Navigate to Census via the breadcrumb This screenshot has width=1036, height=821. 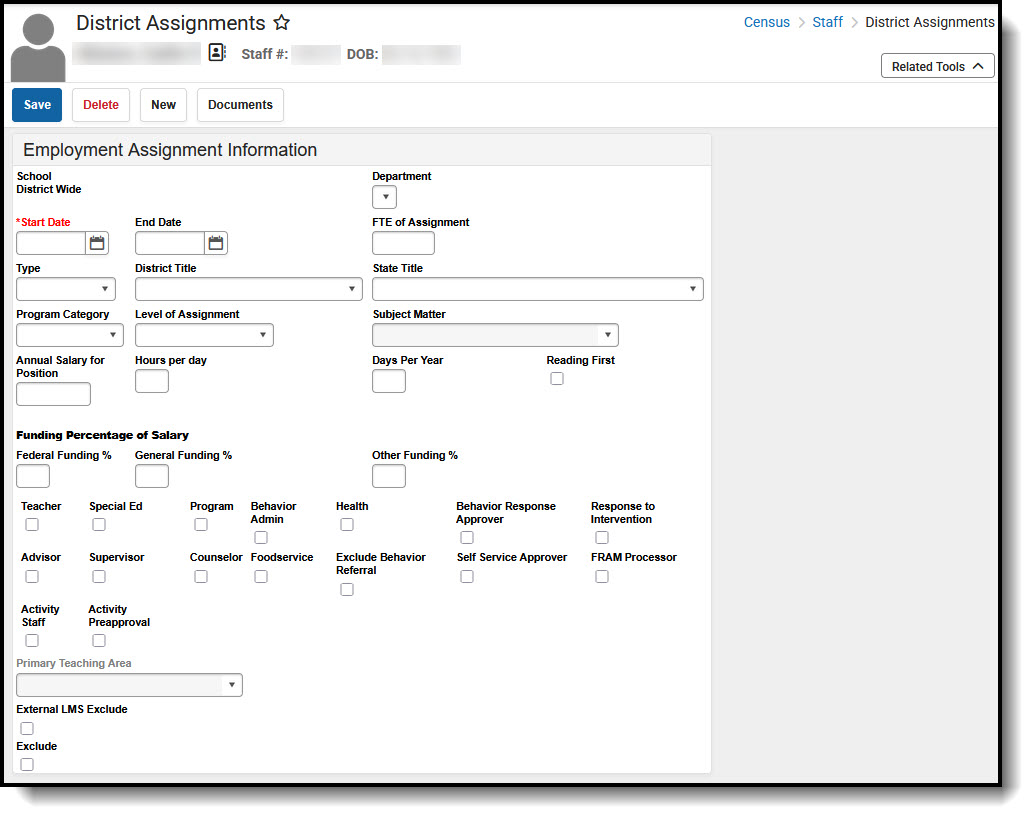click(767, 21)
